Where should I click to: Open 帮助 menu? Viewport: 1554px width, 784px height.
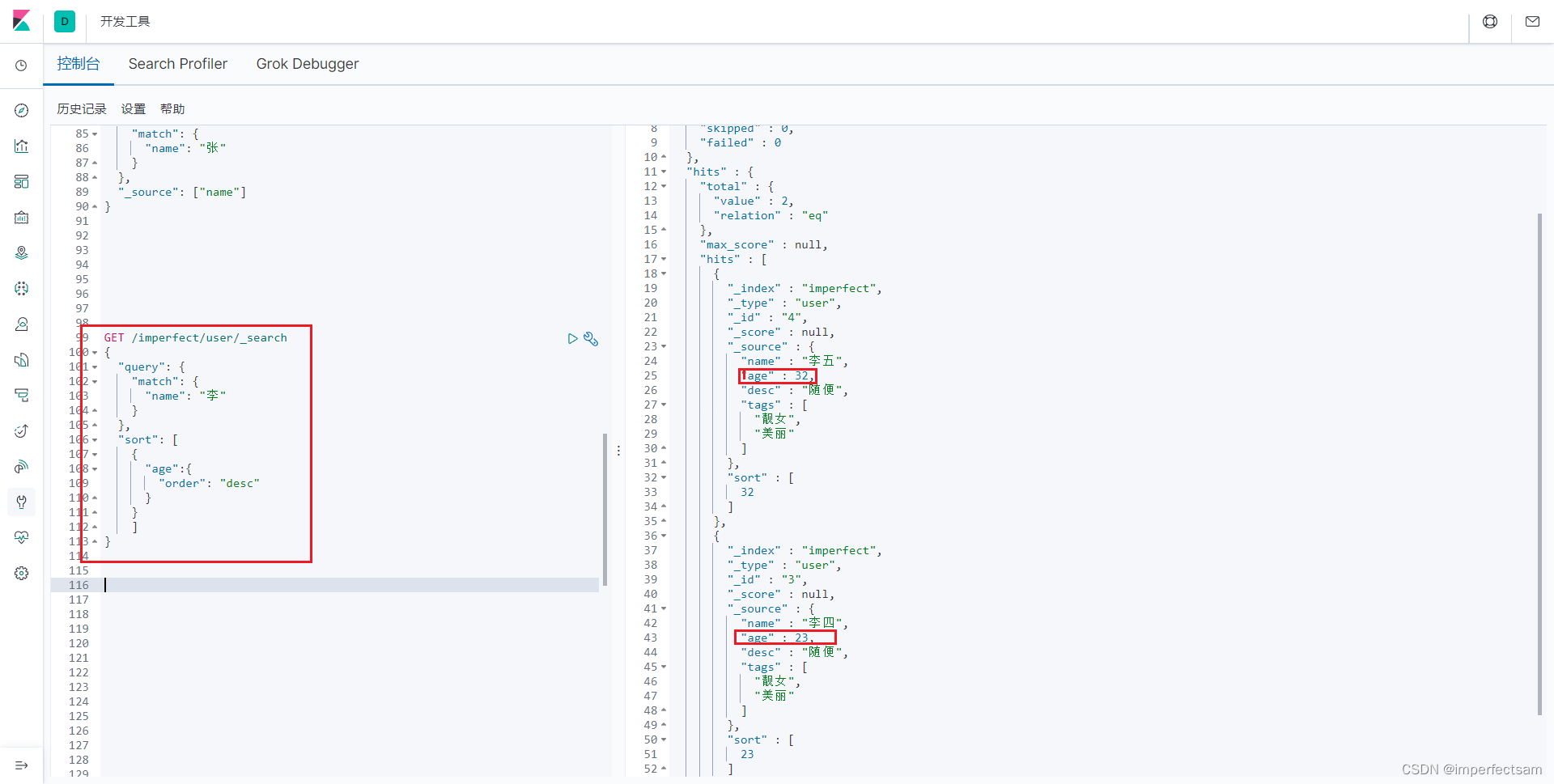click(172, 109)
